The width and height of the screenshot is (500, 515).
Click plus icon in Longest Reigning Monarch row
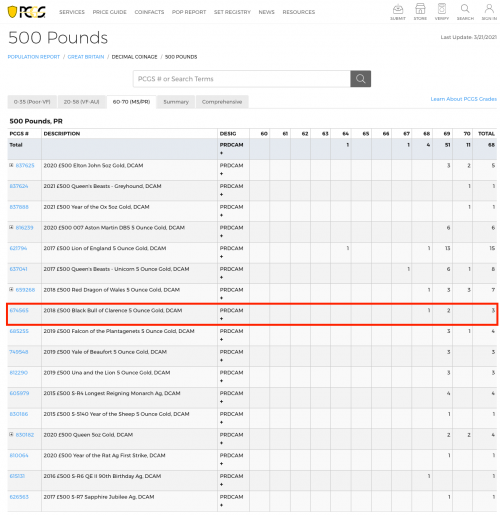point(221,402)
